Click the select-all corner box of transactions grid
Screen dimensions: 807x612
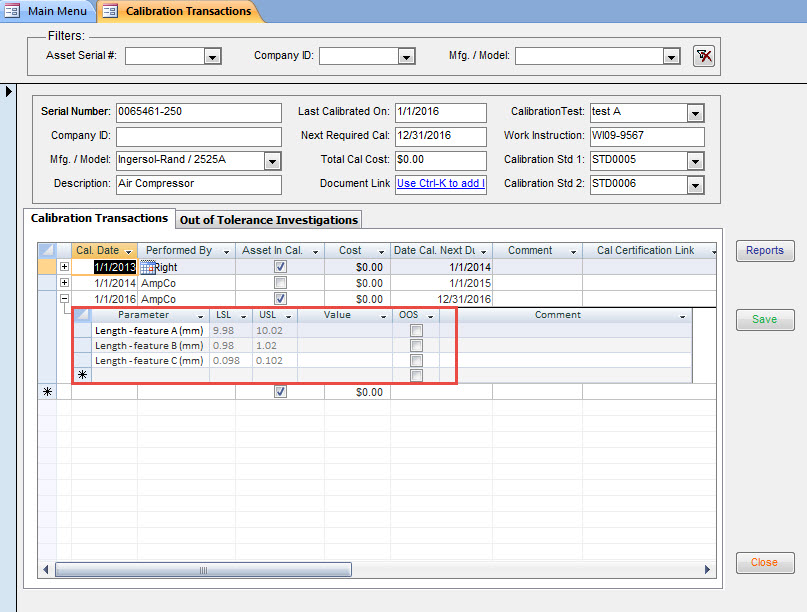47,250
